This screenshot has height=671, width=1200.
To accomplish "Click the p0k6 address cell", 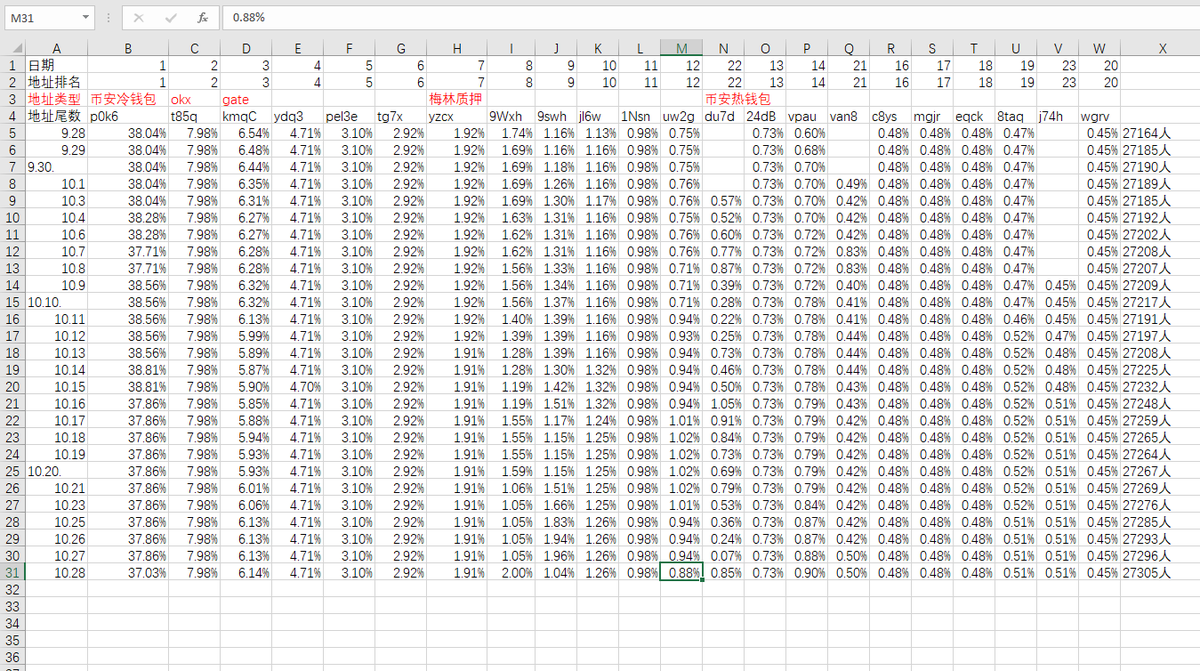I will pos(128,116).
